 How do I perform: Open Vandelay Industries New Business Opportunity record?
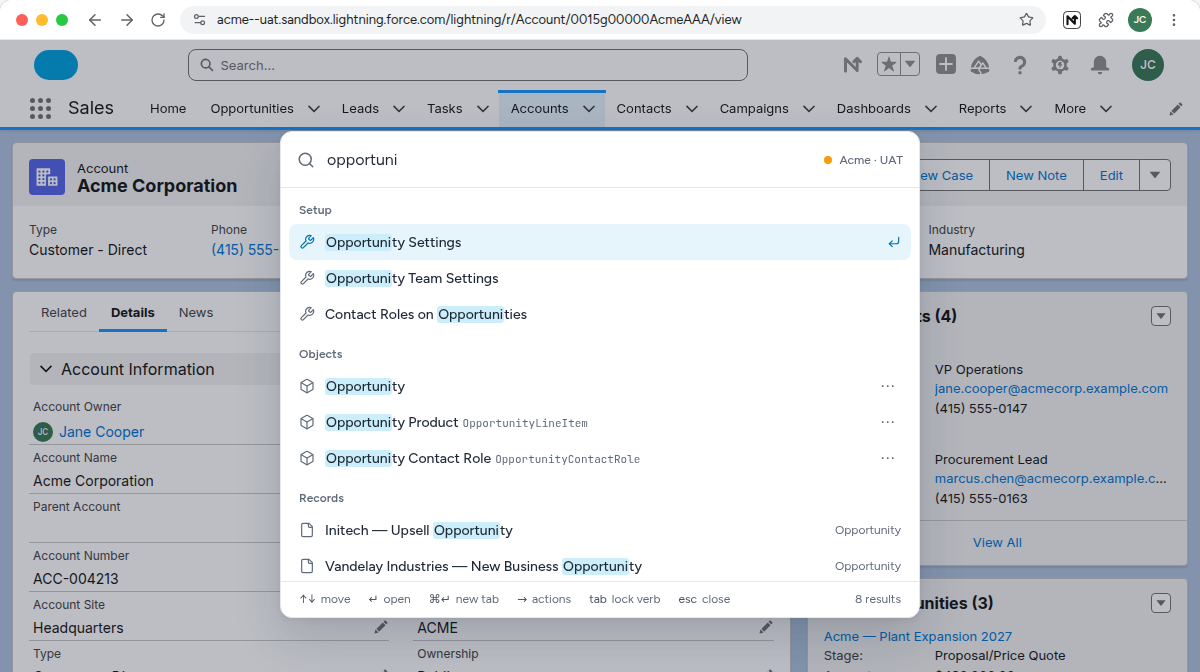(x=600, y=566)
